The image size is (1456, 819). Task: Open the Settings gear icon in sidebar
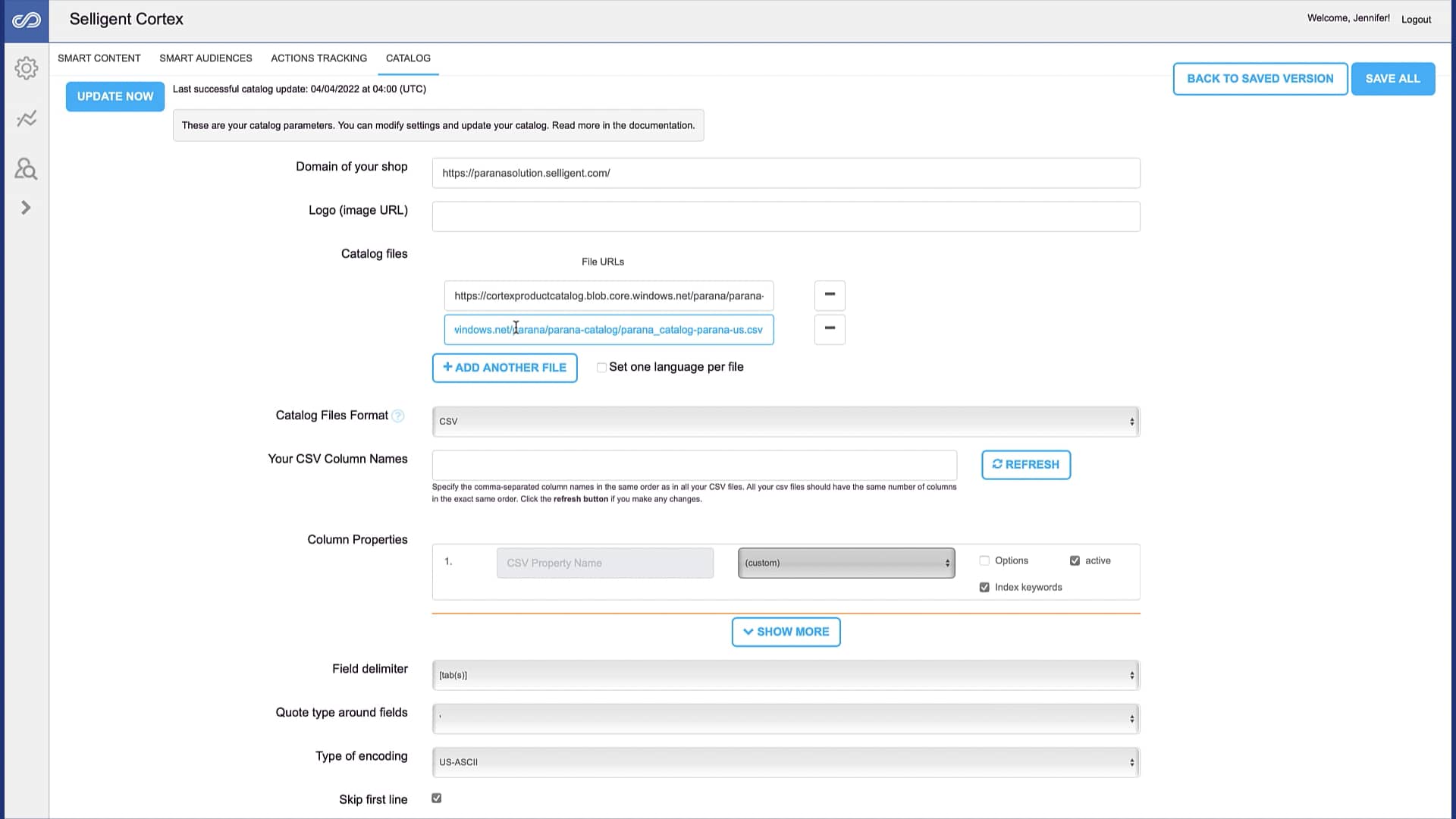coord(27,67)
